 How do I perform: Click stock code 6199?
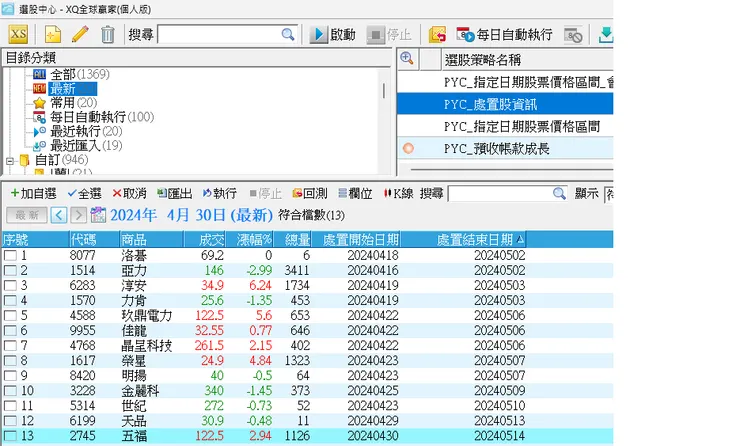tap(83, 421)
